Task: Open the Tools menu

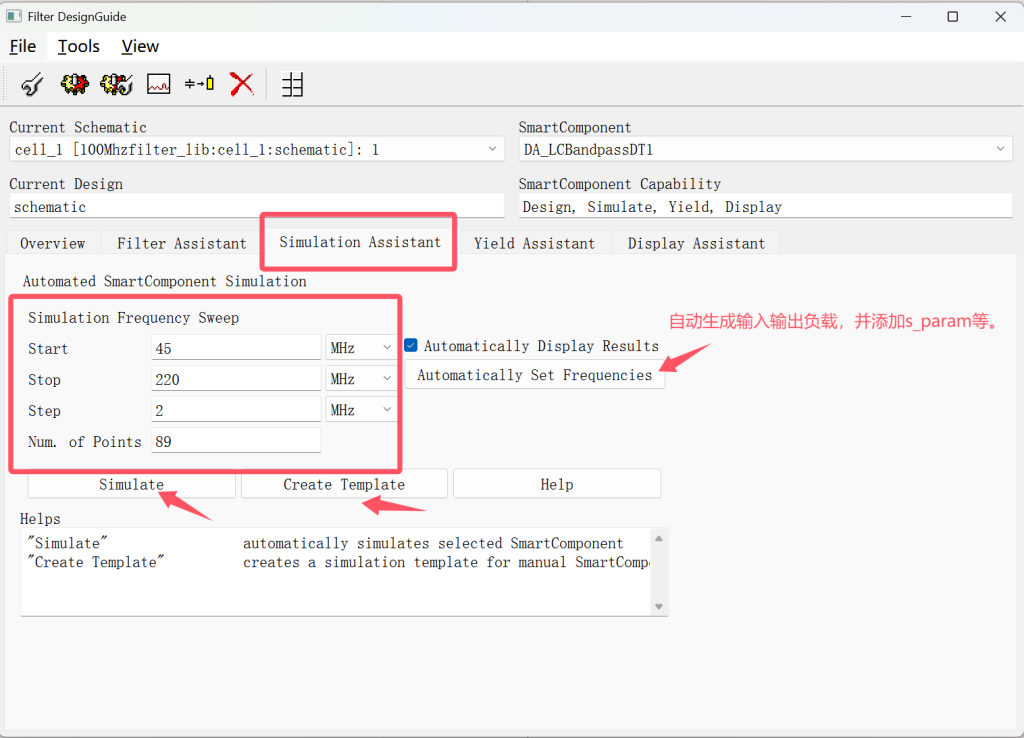Action: [x=78, y=46]
